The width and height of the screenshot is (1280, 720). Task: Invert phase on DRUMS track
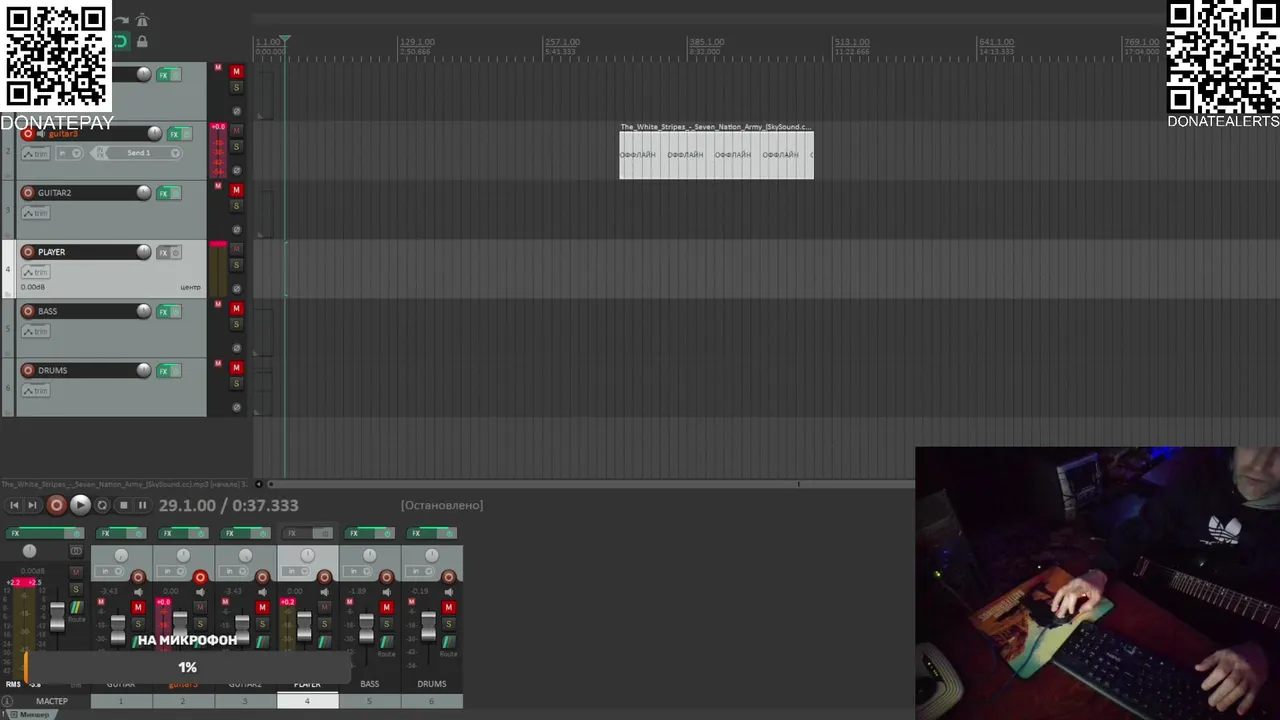[237, 408]
